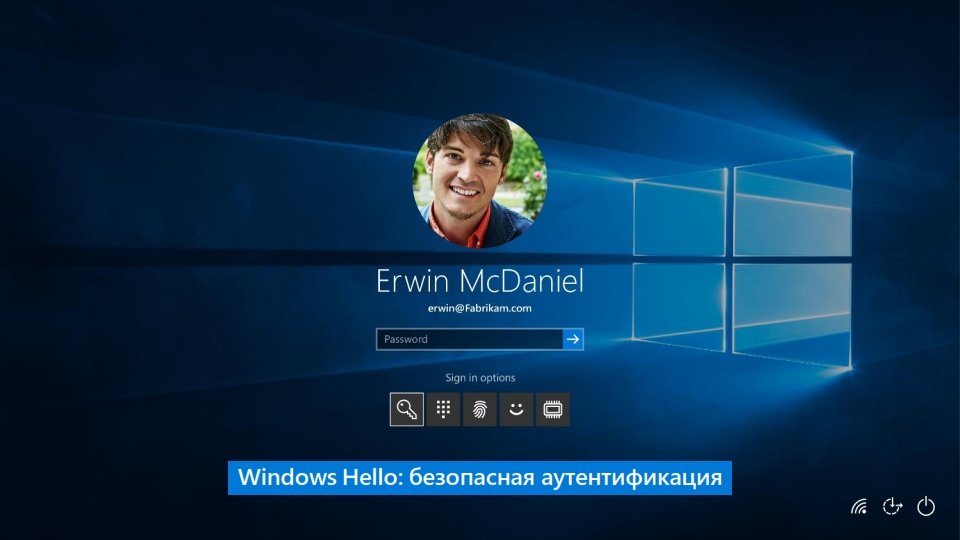Submit password with the arrow button
Screen dimensions: 960x540
click(573, 339)
